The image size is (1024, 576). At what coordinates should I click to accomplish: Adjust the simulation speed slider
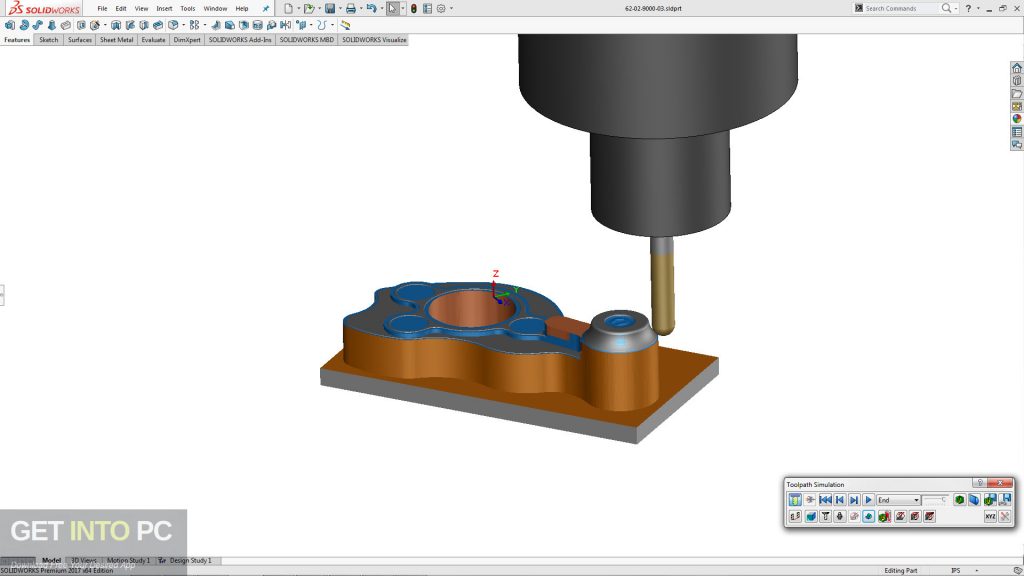(x=935, y=500)
